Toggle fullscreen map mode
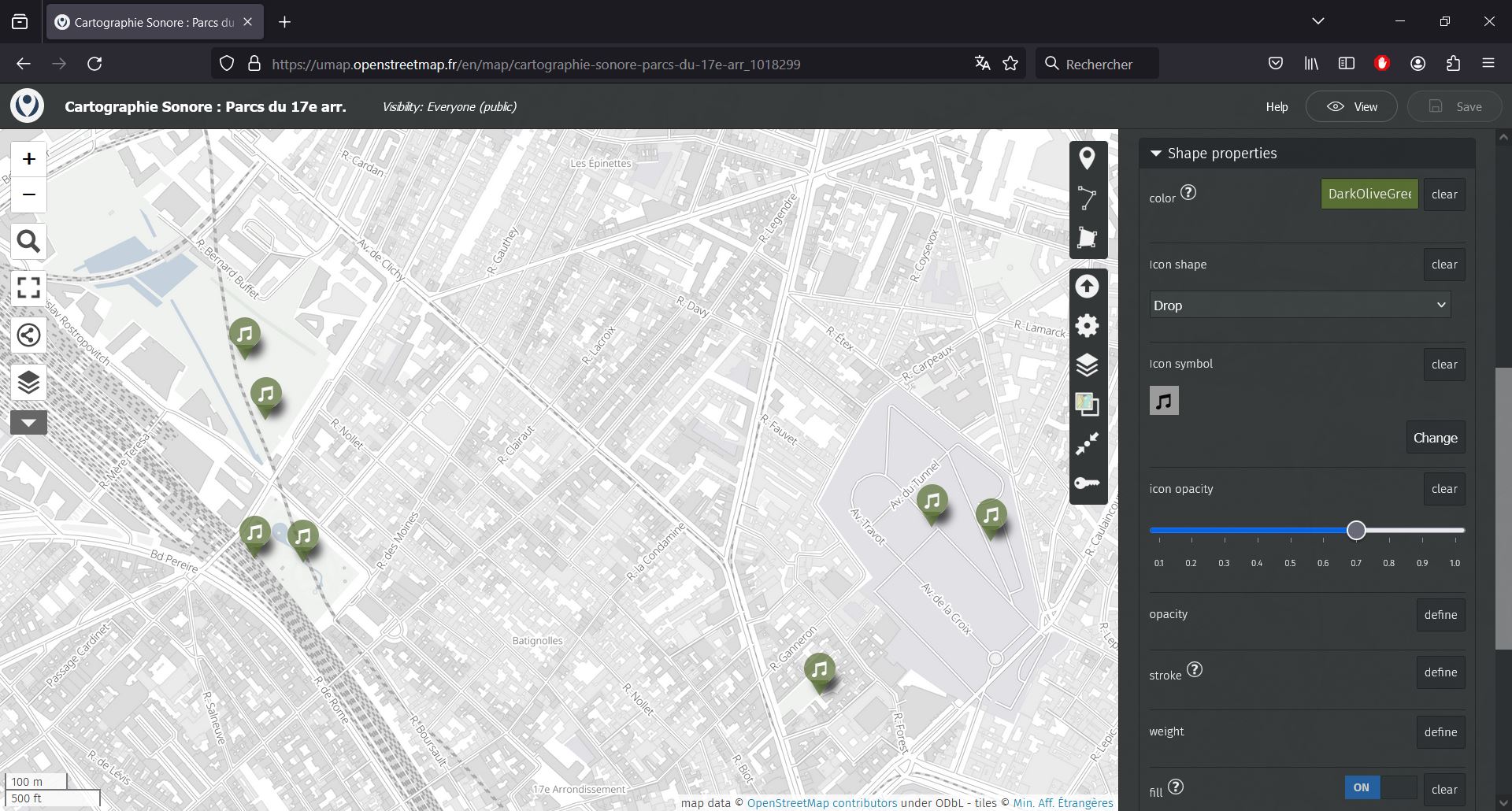The height and width of the screenshot is (811, 1512). tap(29, 288)
